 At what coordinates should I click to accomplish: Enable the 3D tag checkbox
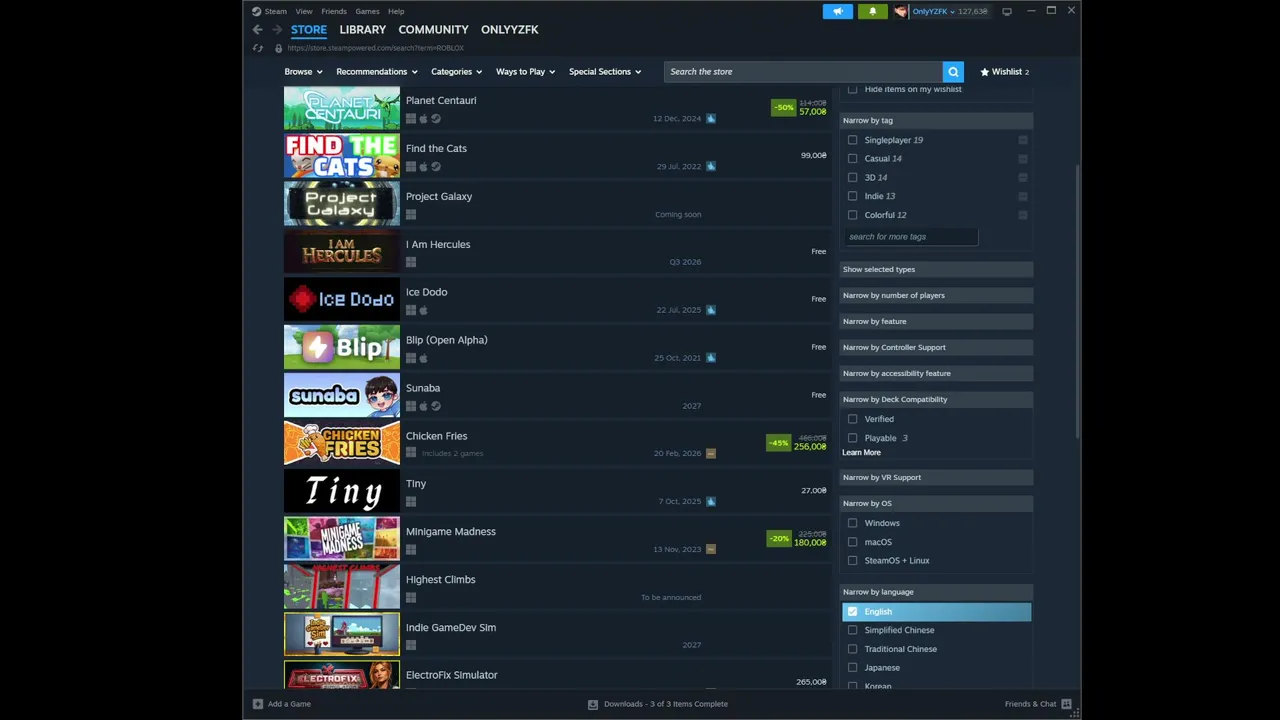(853, 177)
